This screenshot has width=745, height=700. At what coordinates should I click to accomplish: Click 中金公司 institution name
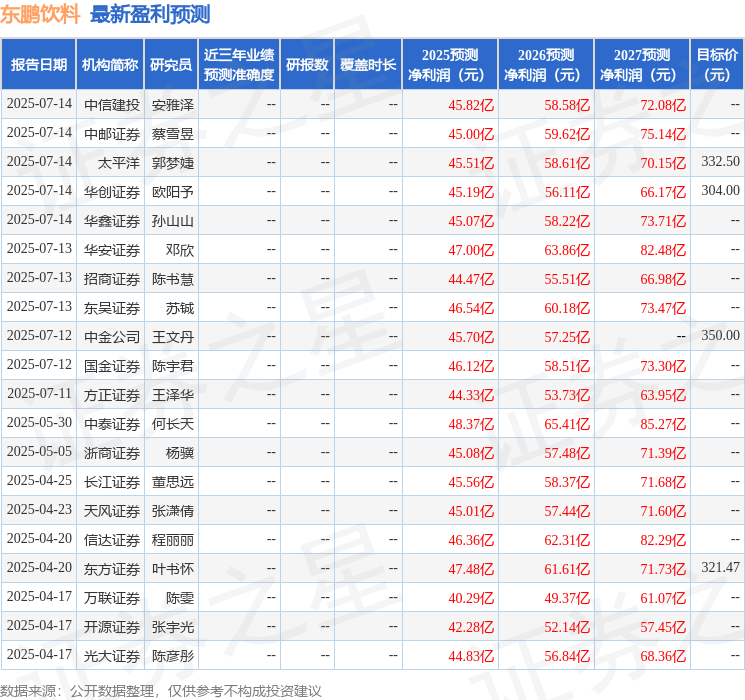pyautogui.click(x=112, y=336)
